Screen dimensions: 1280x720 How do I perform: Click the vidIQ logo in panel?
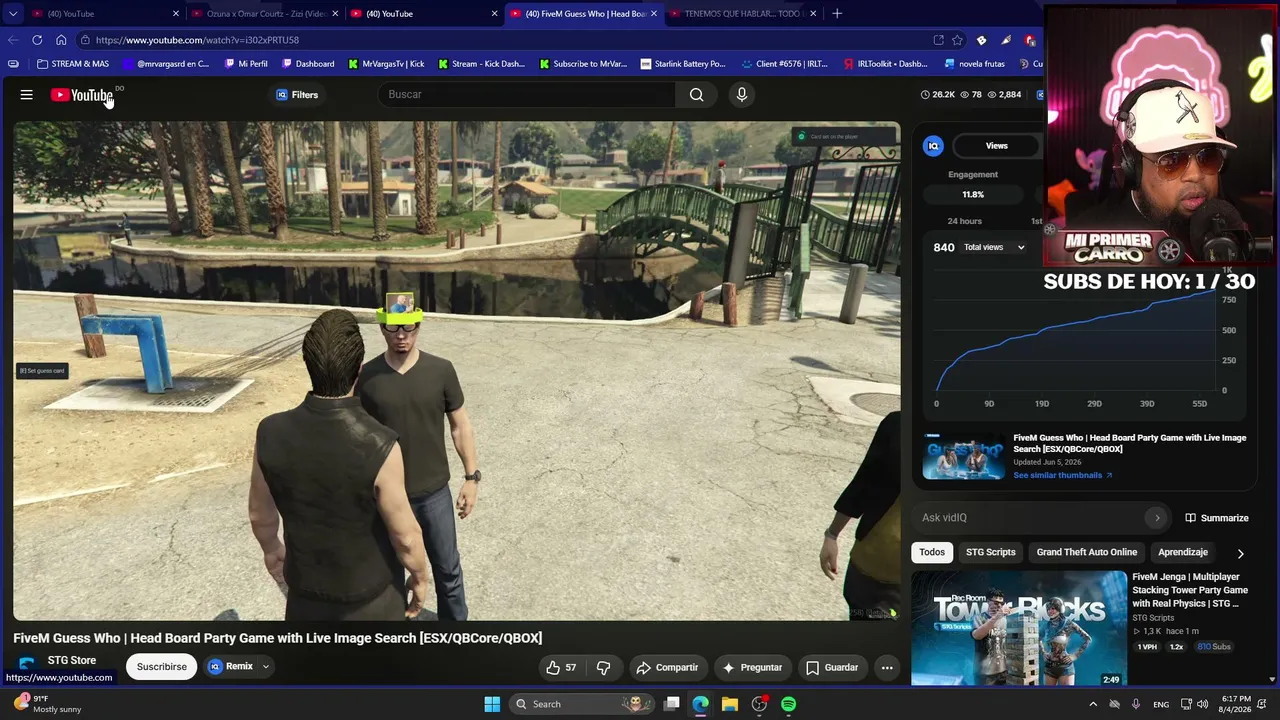(x=933, y=146)
